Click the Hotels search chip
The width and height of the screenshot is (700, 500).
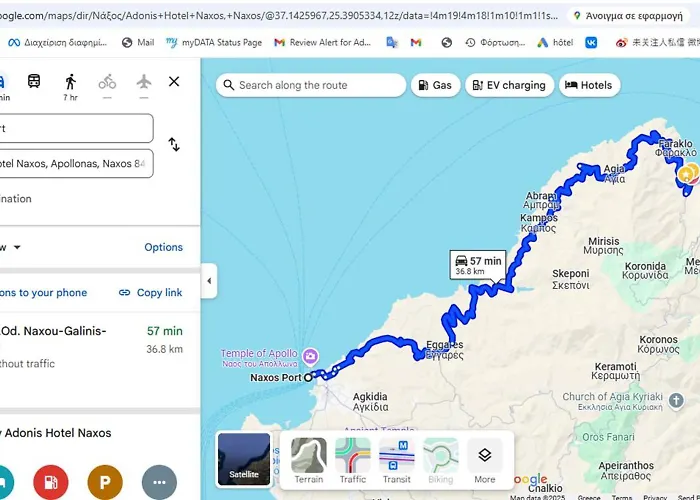point(588,86)
